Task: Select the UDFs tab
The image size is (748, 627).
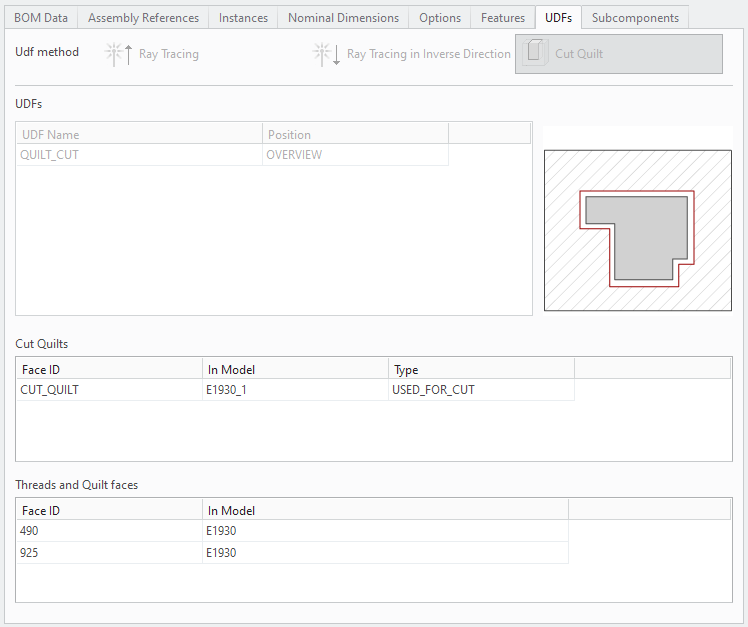Action: click(558, 18)
